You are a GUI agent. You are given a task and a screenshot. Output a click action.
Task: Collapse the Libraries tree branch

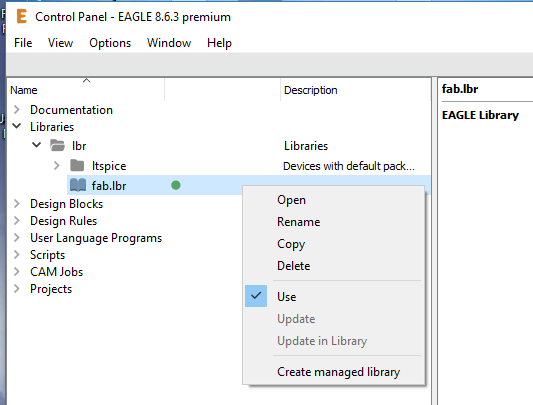pos(17,126)
